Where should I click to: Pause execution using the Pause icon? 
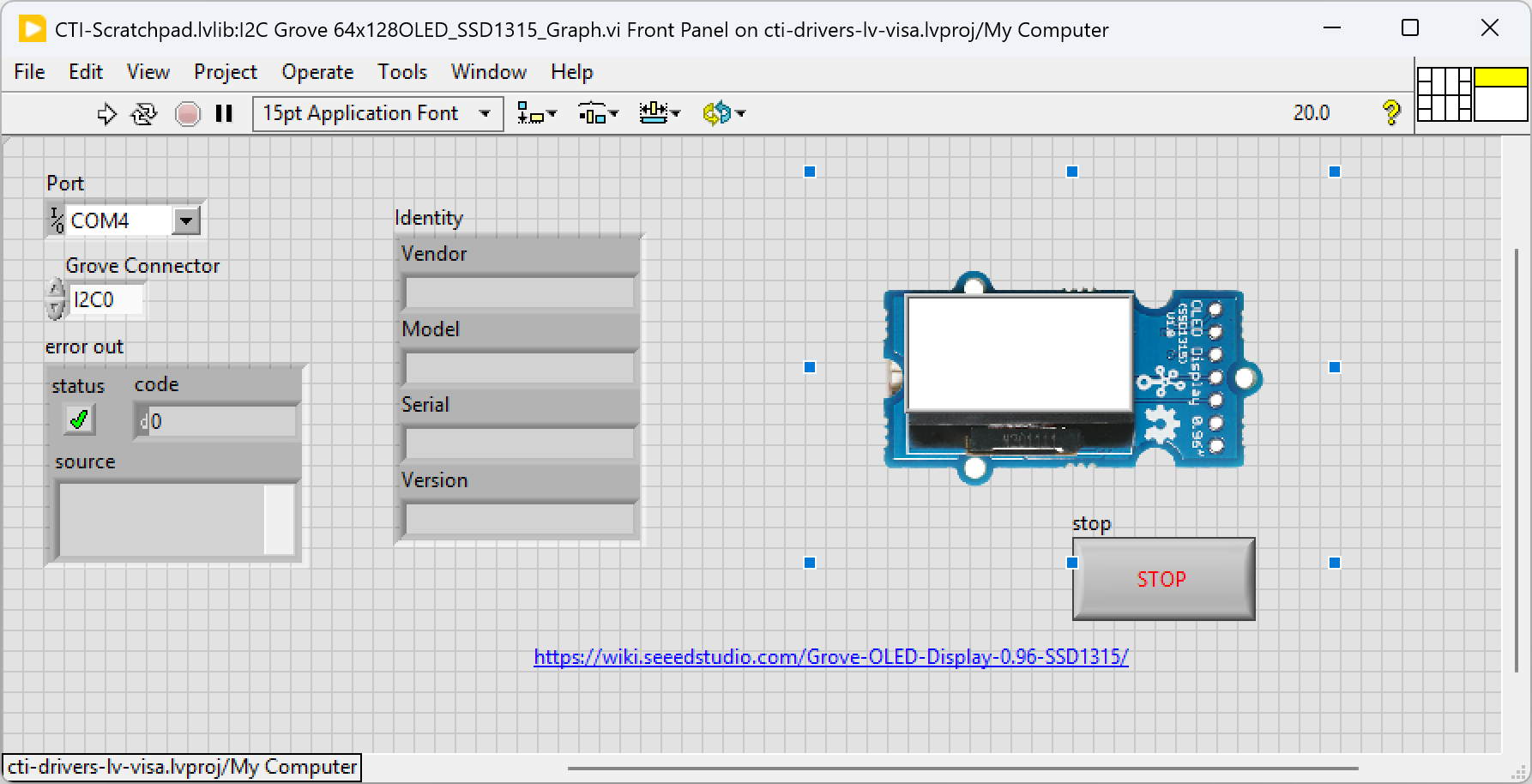point(224,112)
